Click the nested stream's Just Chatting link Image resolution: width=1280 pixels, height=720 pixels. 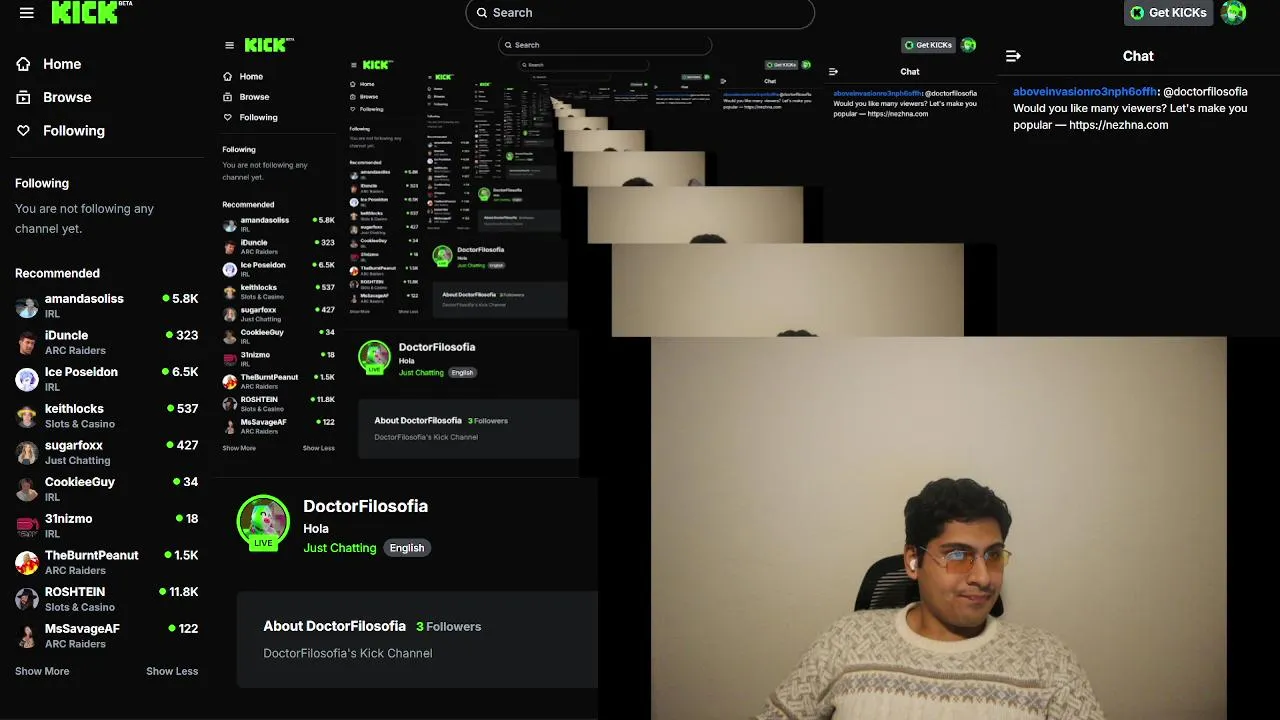[421, 373]
